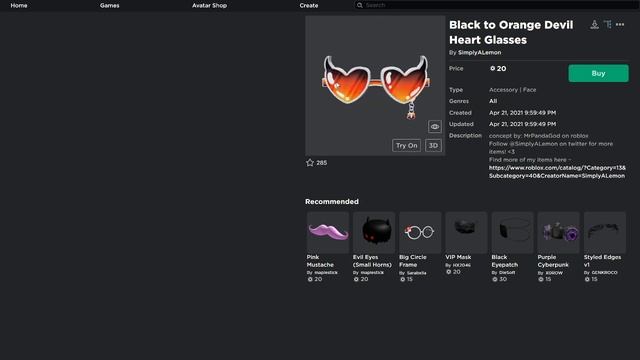This screenshot has height=360, width=640.
Task: Click the Evil Eyes (Small Horns) title
Action: pyautogui.click(x=372, y=261)
